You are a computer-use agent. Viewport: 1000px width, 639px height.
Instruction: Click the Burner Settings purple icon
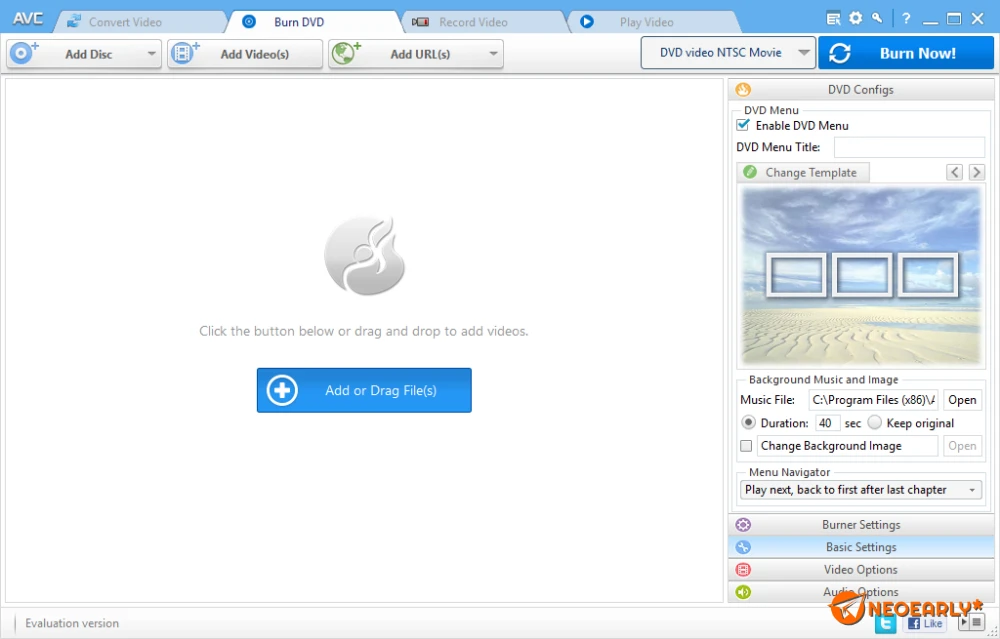743,525
